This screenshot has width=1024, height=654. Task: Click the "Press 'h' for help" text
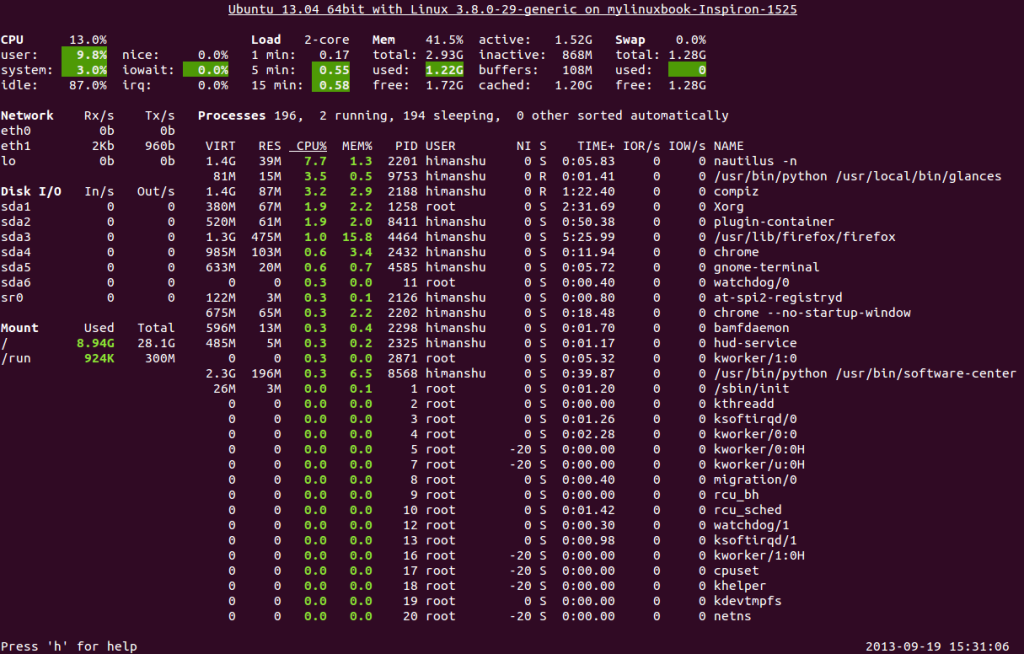click(69, 646)
